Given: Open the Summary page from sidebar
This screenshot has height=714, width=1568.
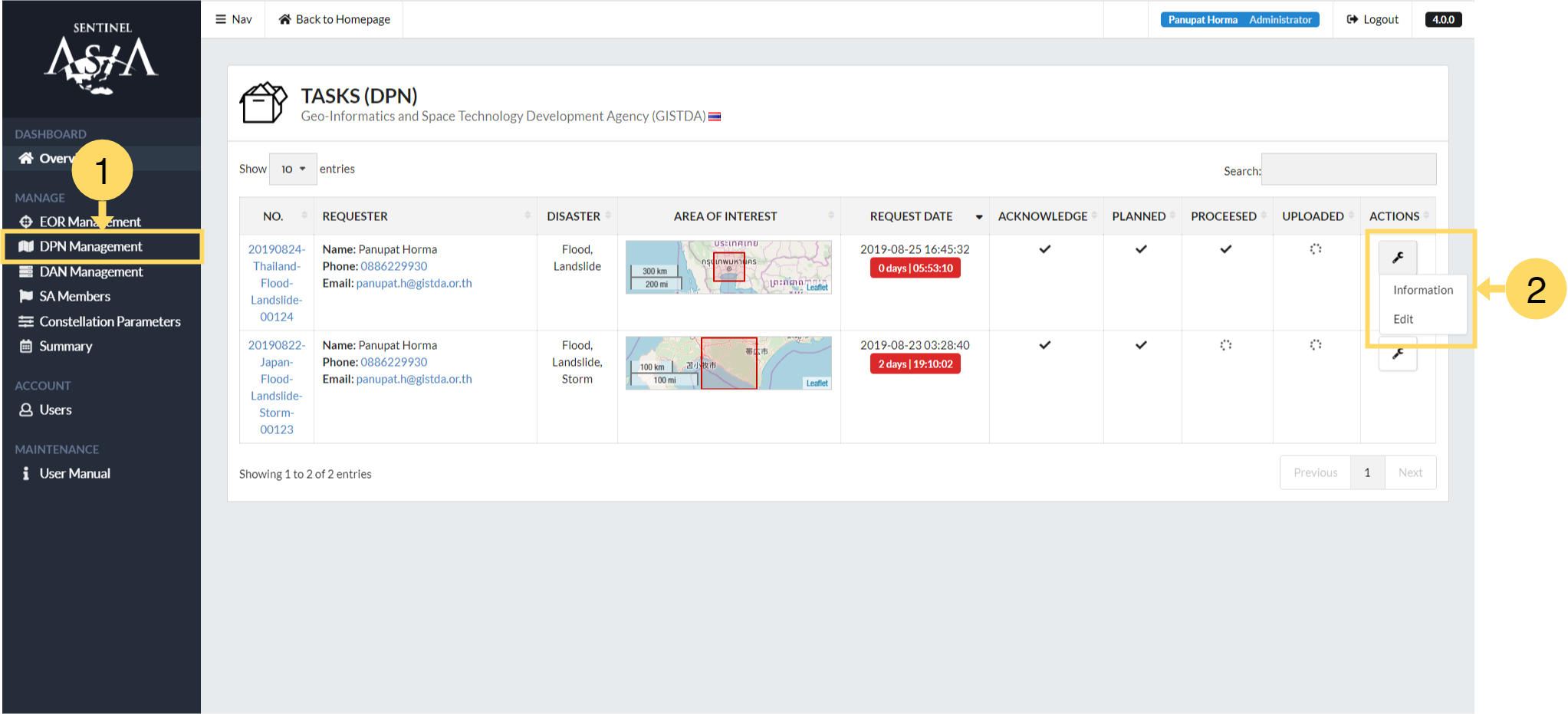Looking at the screenshot, I should click(x=65, y=346).
